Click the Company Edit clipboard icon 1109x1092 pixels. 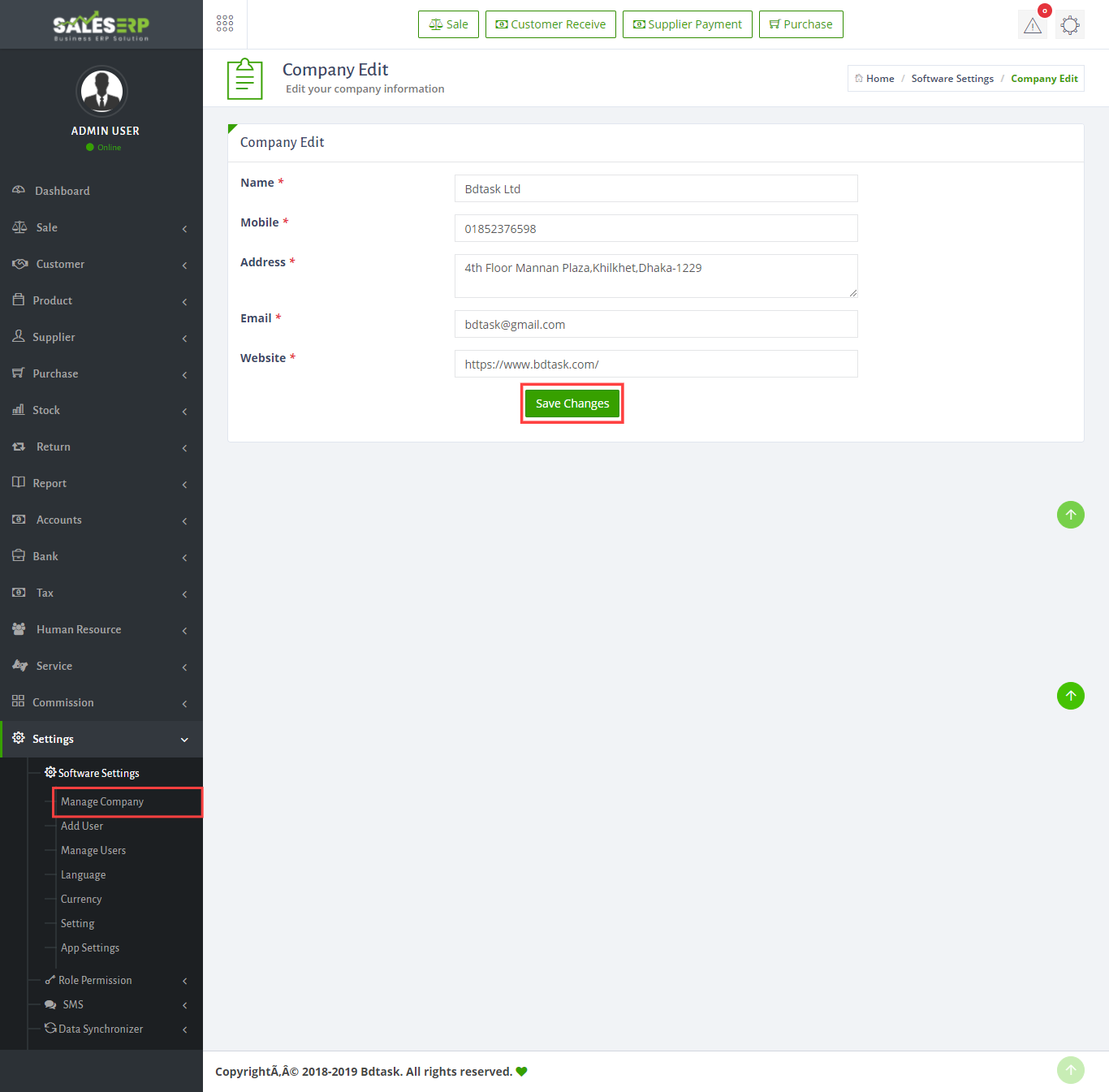tap(244, 79)
